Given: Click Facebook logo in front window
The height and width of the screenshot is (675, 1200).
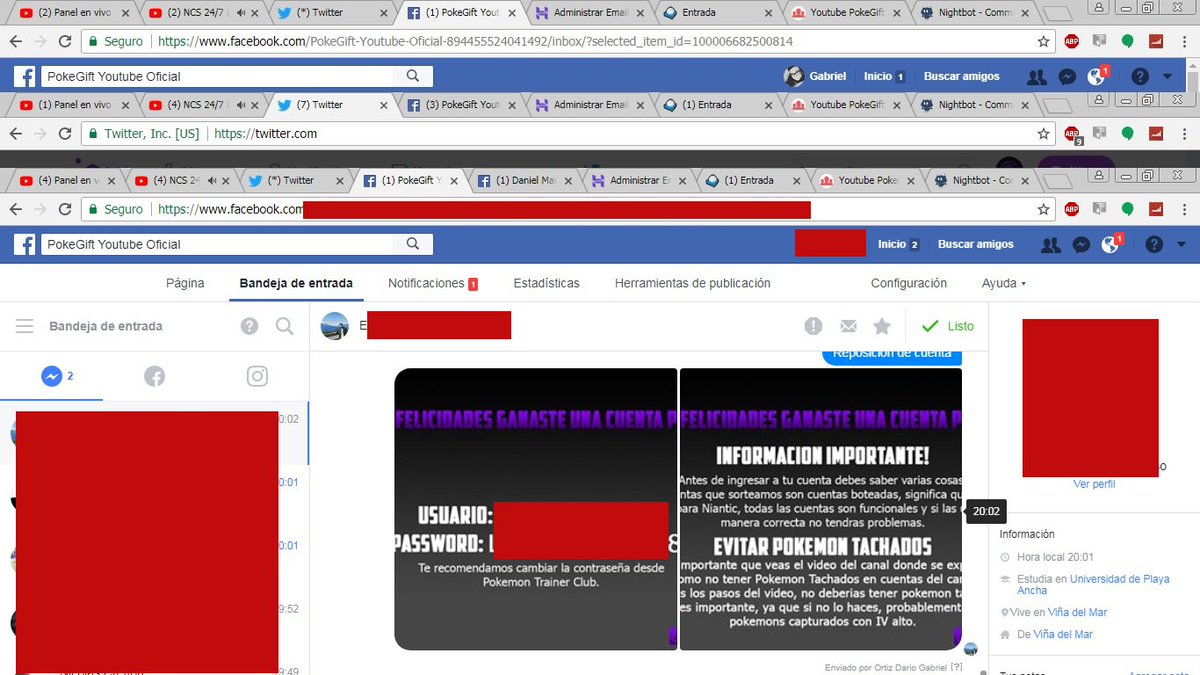Looking at the screenshot, I should [x=25, y=244].
